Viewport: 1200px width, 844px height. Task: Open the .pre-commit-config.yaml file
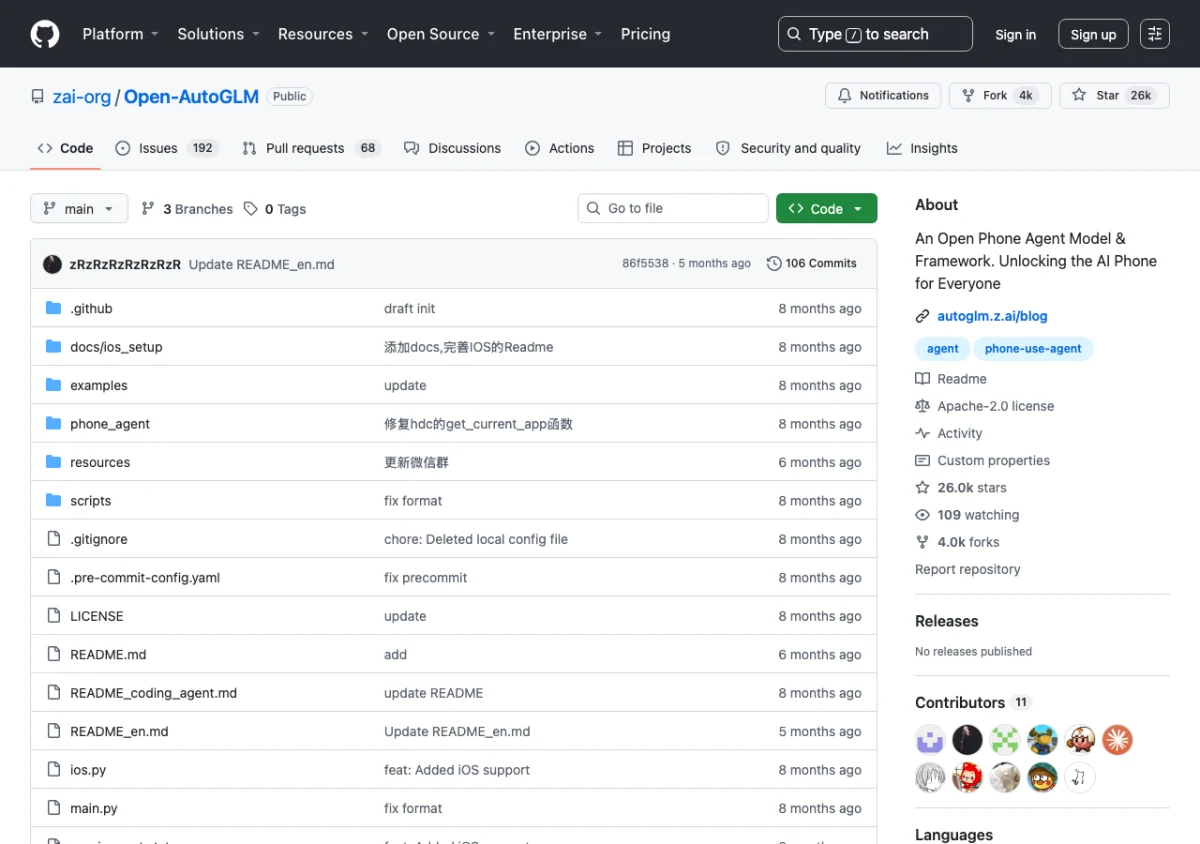coord(145,578)
